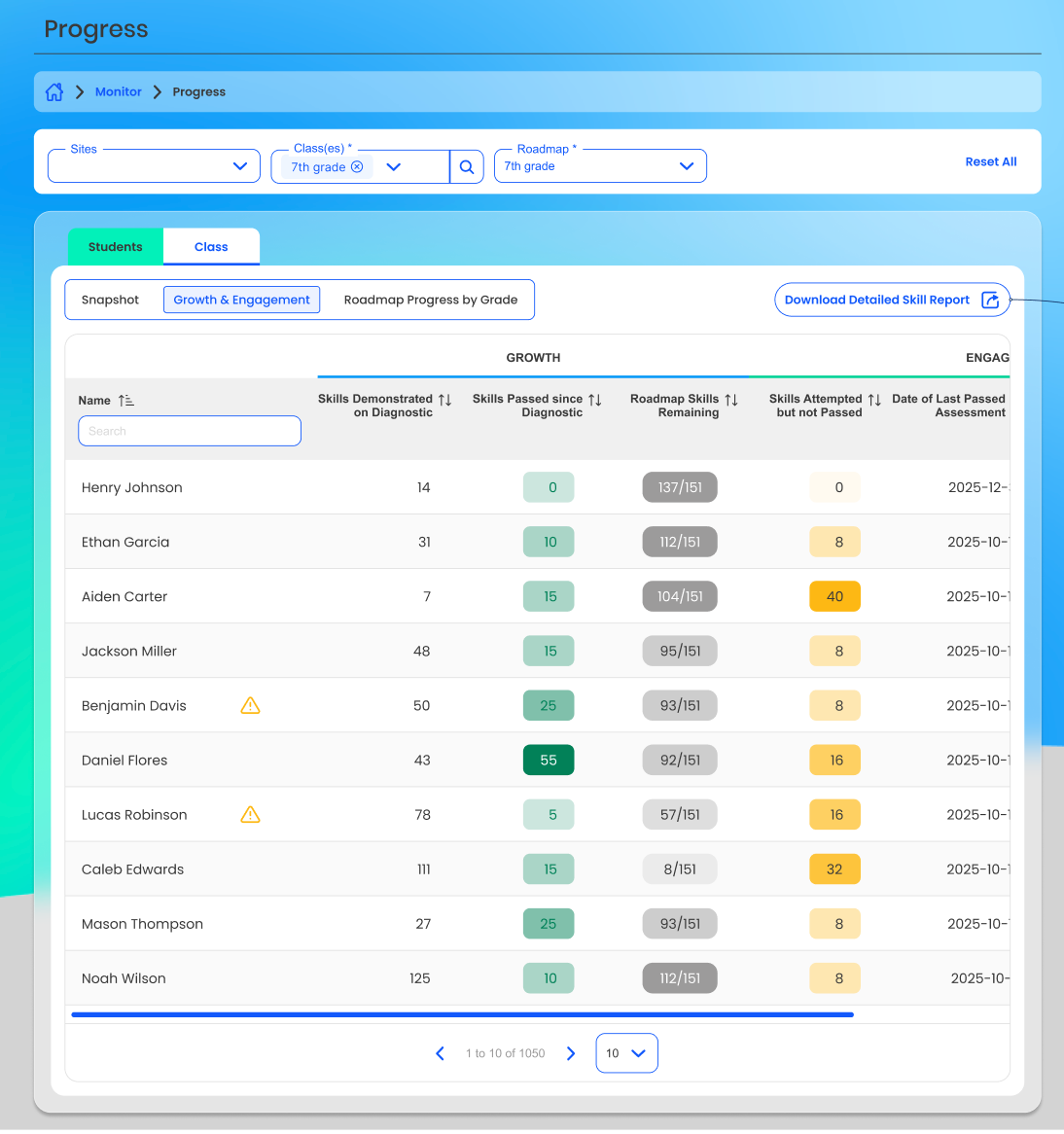Select the Growth & Engagement view
Image resolution: width=1064 pixels, height=1134 pixels.
(241, 300)
